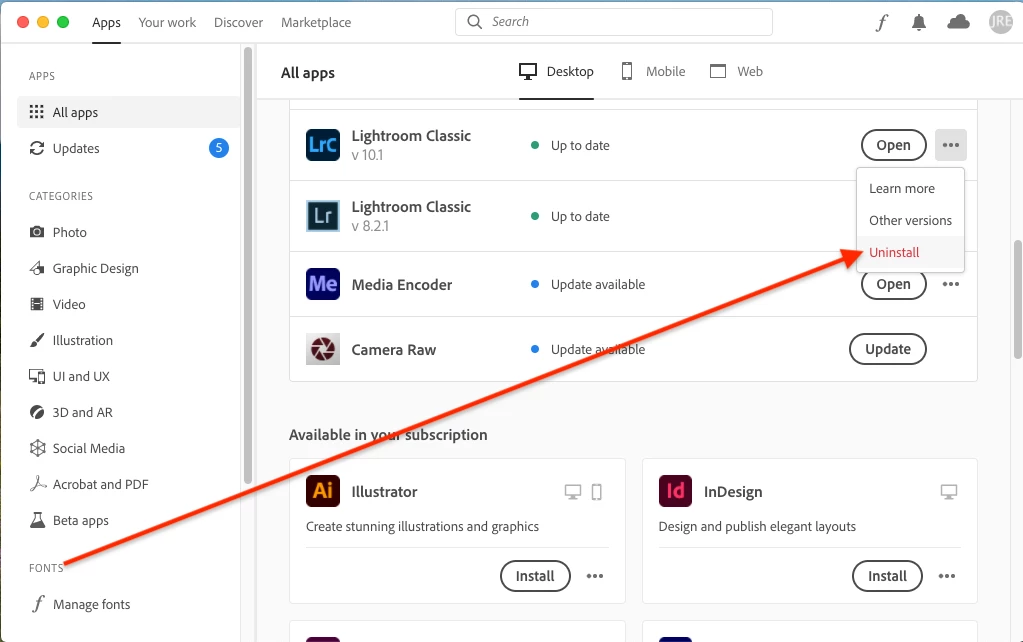Click the Camera Raw app icon
This screenshot has height=642, width=1023.
[x=323, y=349]
